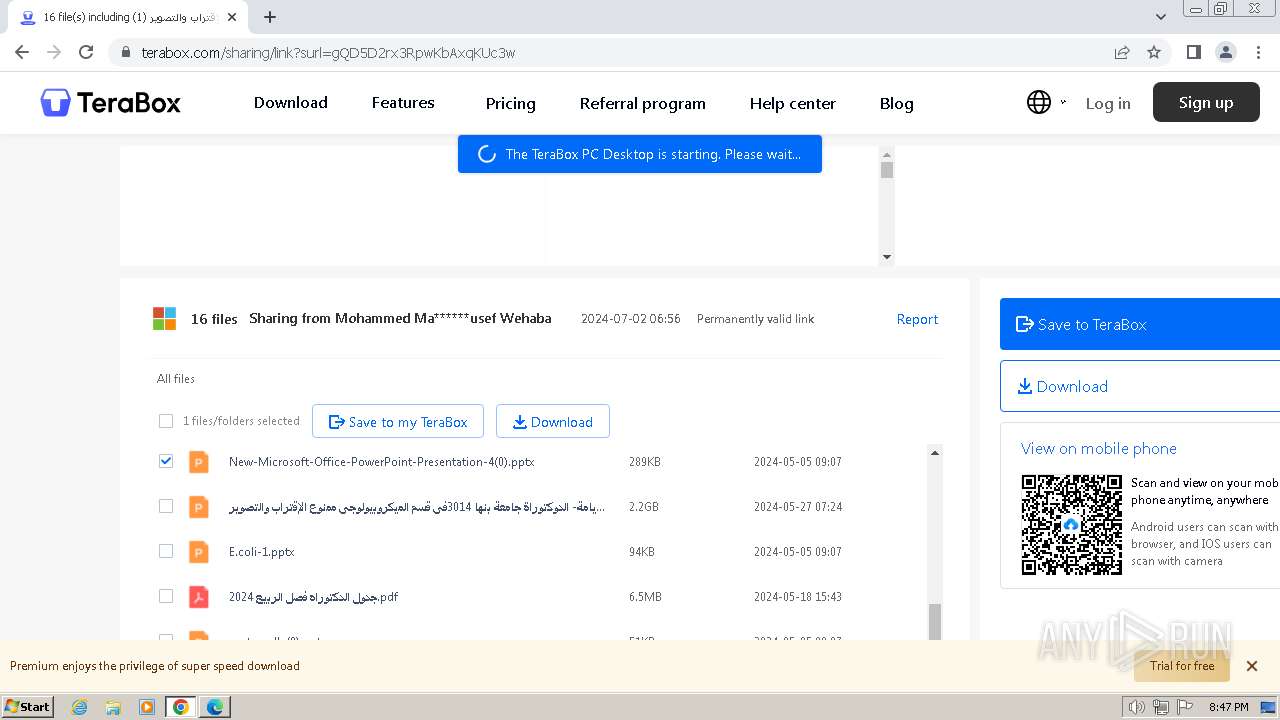Click the TeraBox logo
Screen dimensions: 1280x720
(111, 102)
